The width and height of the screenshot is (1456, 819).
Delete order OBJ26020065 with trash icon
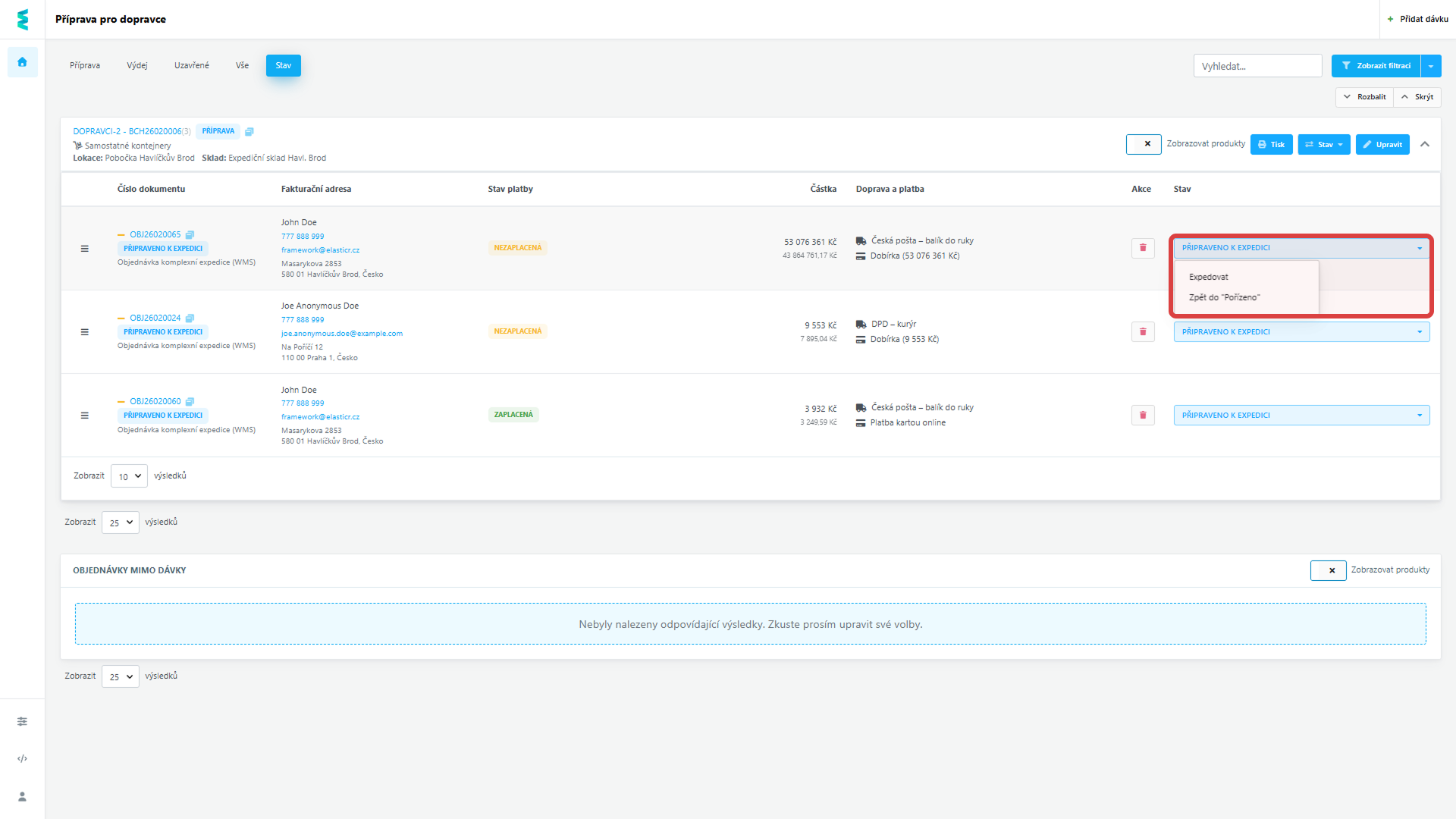pyautogui.click(x=1143, y=248)
